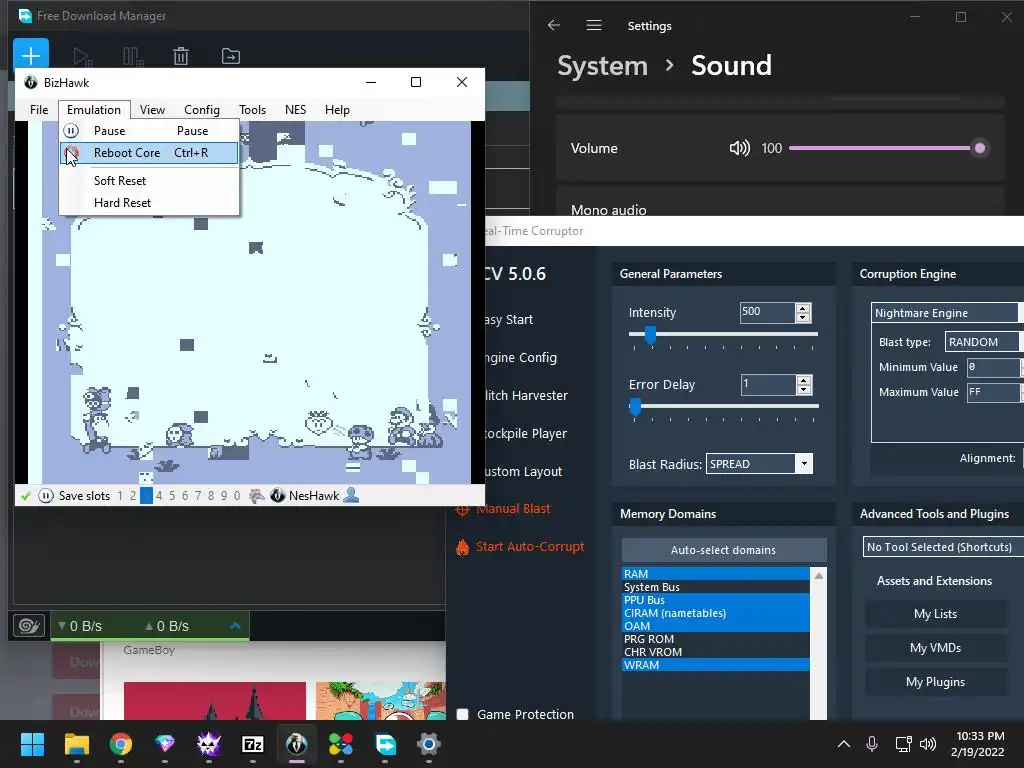Viewport: 1024px width, 768px height.
Task: Click the Maximum Value field showing FF
Action: (995, 392)
